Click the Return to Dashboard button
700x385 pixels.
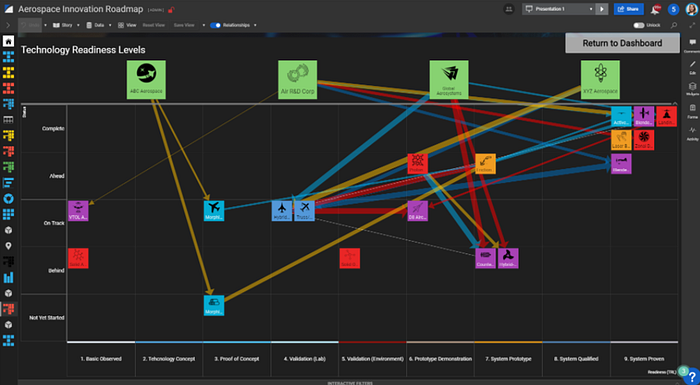(622, 43)
